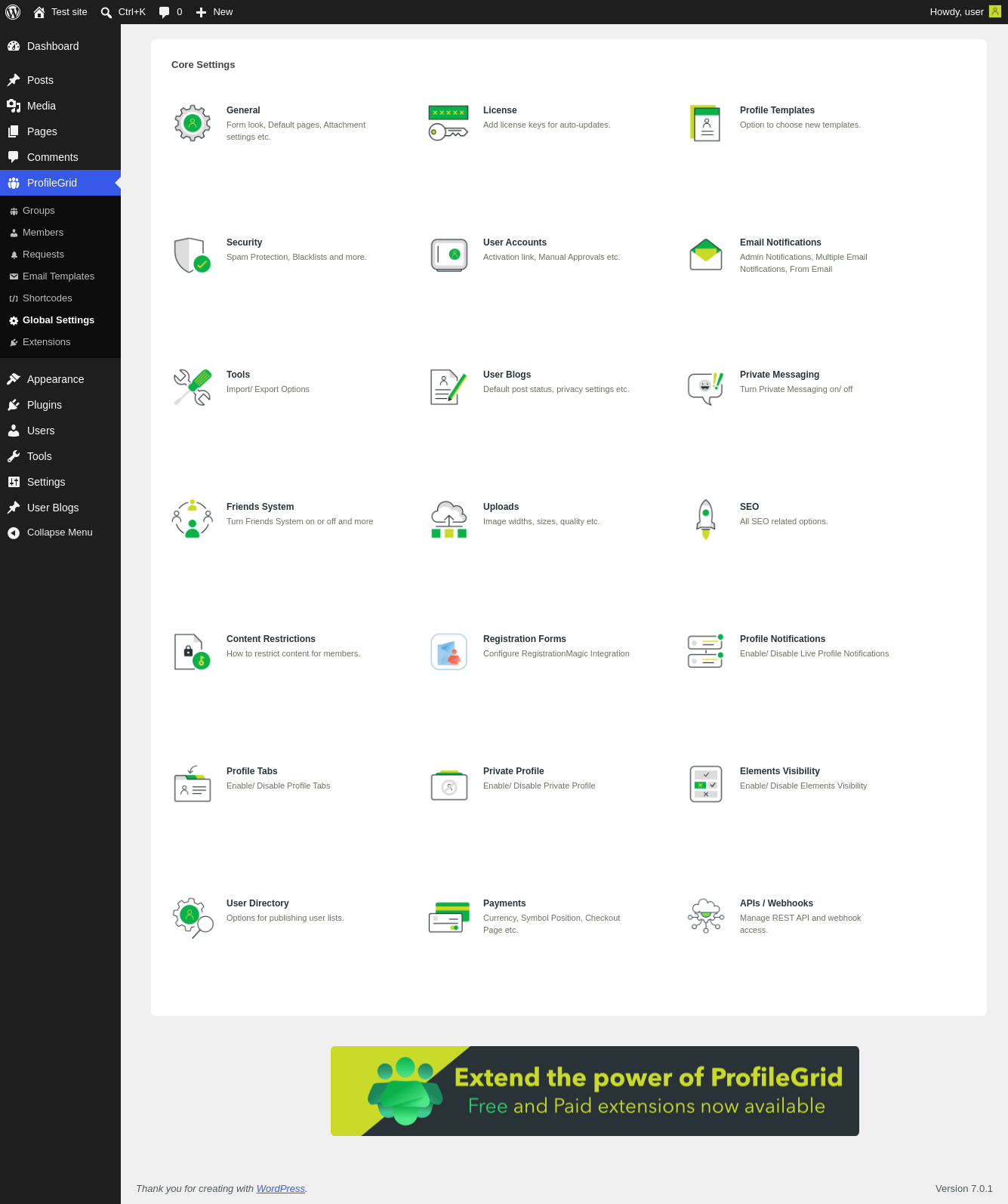1008x1204 pixels.
Task: Open General settings gear icon
Action: (x=193, y=123)
